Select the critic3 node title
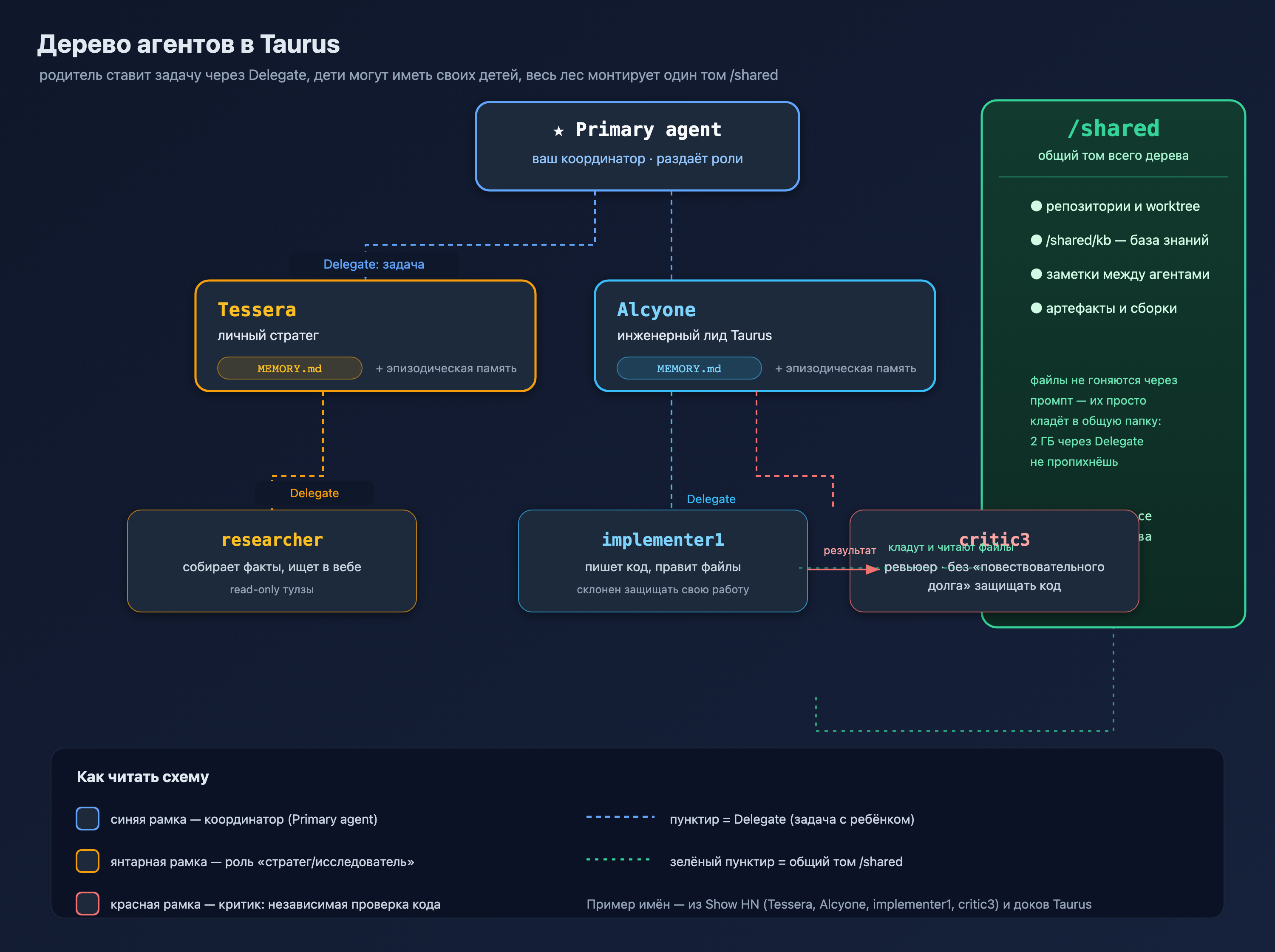 pyautogui.click(x=994, y=539)
